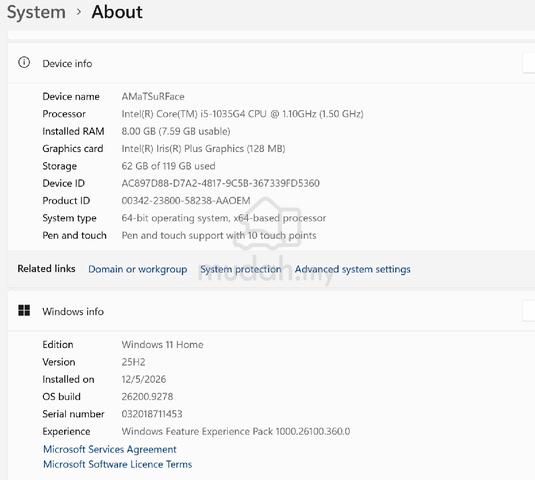Open Microsoft Software Licence Terms link
The image size is (535, 480).
pos(118,464)
